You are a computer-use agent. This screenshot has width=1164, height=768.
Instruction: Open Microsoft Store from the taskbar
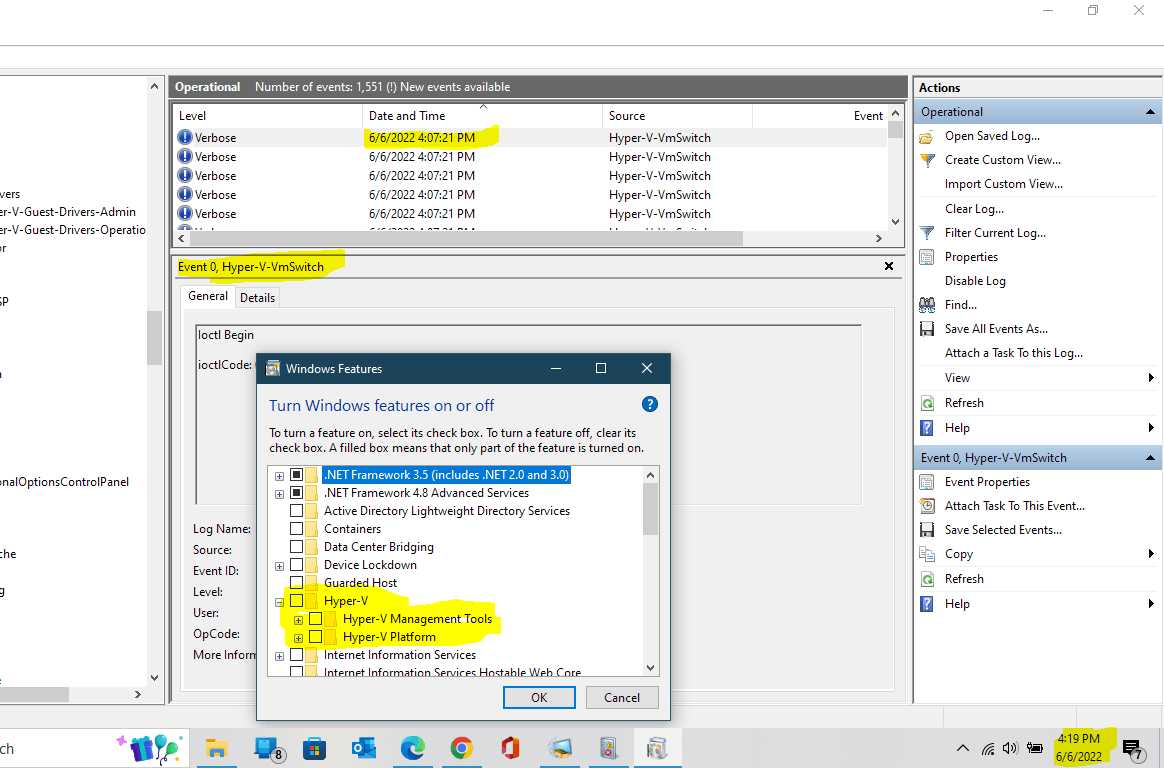pos(314,748)
